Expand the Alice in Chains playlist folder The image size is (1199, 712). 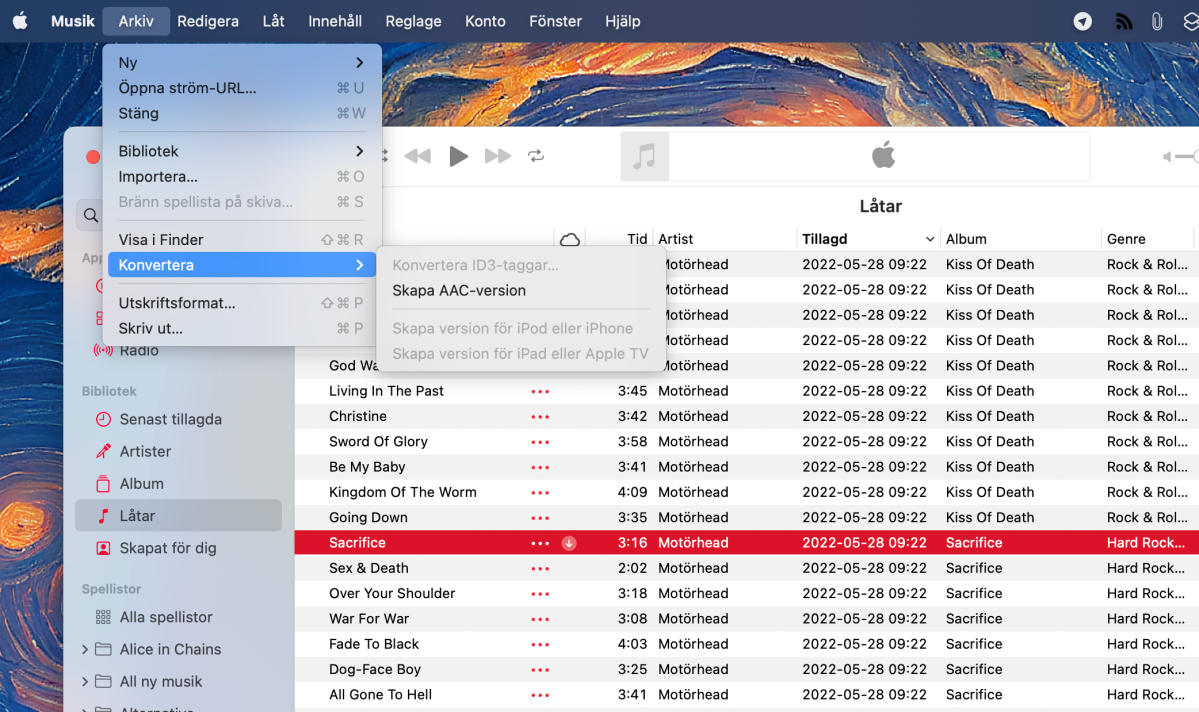click(x=85, y=649)
